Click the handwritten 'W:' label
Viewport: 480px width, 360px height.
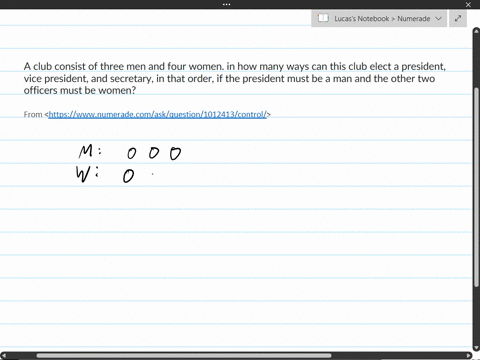[87, 174]
